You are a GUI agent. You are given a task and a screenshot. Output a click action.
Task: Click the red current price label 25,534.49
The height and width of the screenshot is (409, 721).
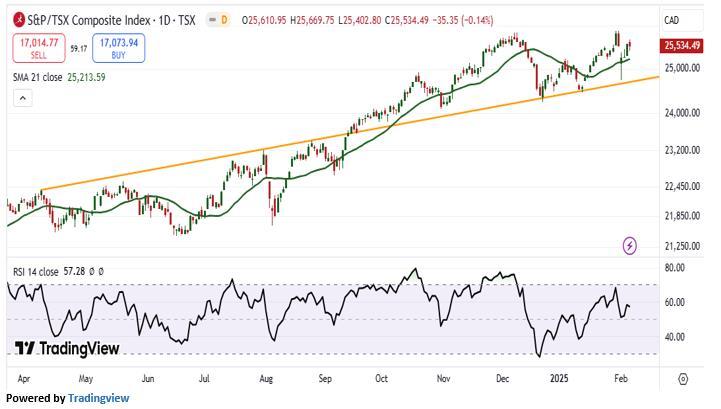coord(682,46)
